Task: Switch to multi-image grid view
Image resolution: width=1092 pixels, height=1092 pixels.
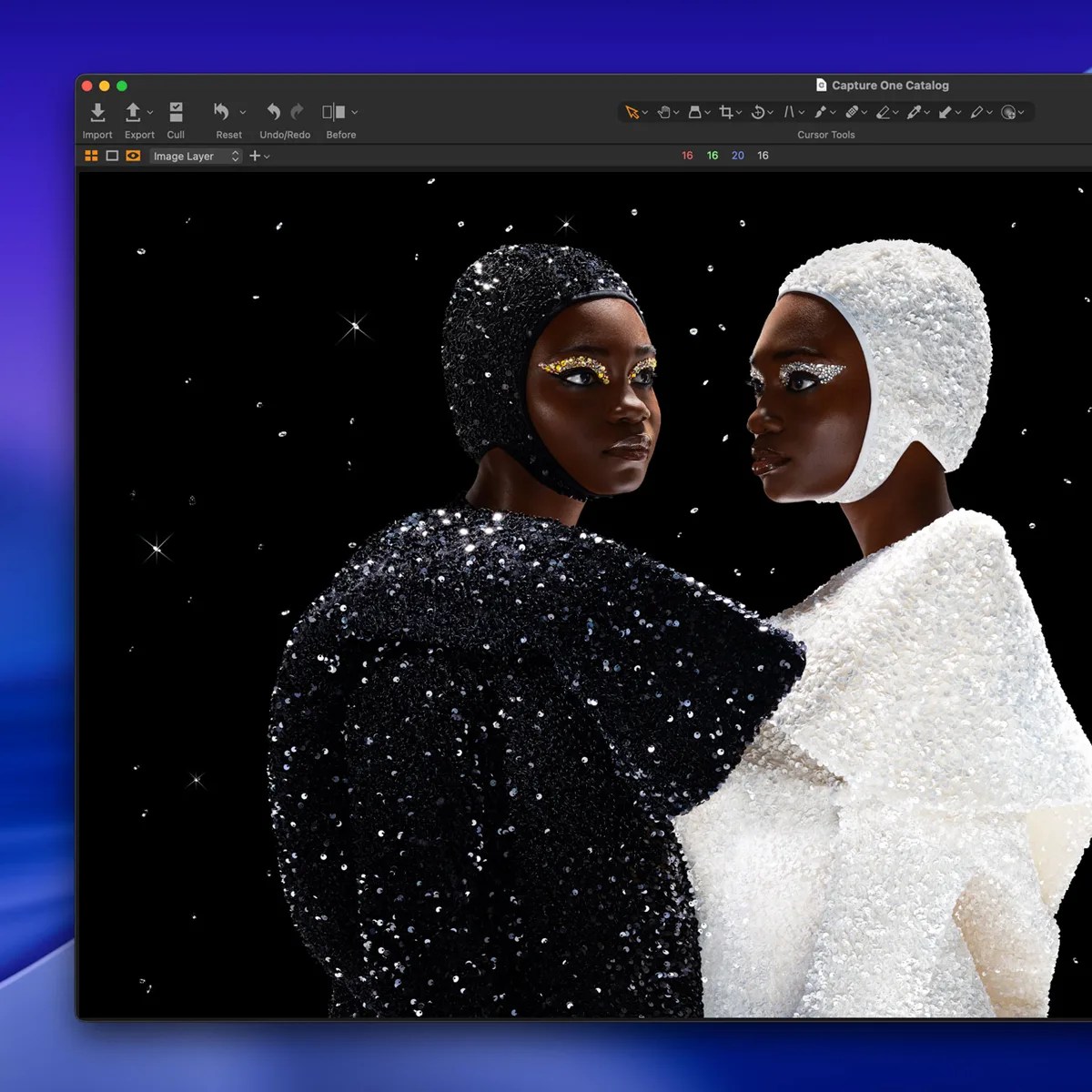Action: pyautogui.click(x=91, y=156)
